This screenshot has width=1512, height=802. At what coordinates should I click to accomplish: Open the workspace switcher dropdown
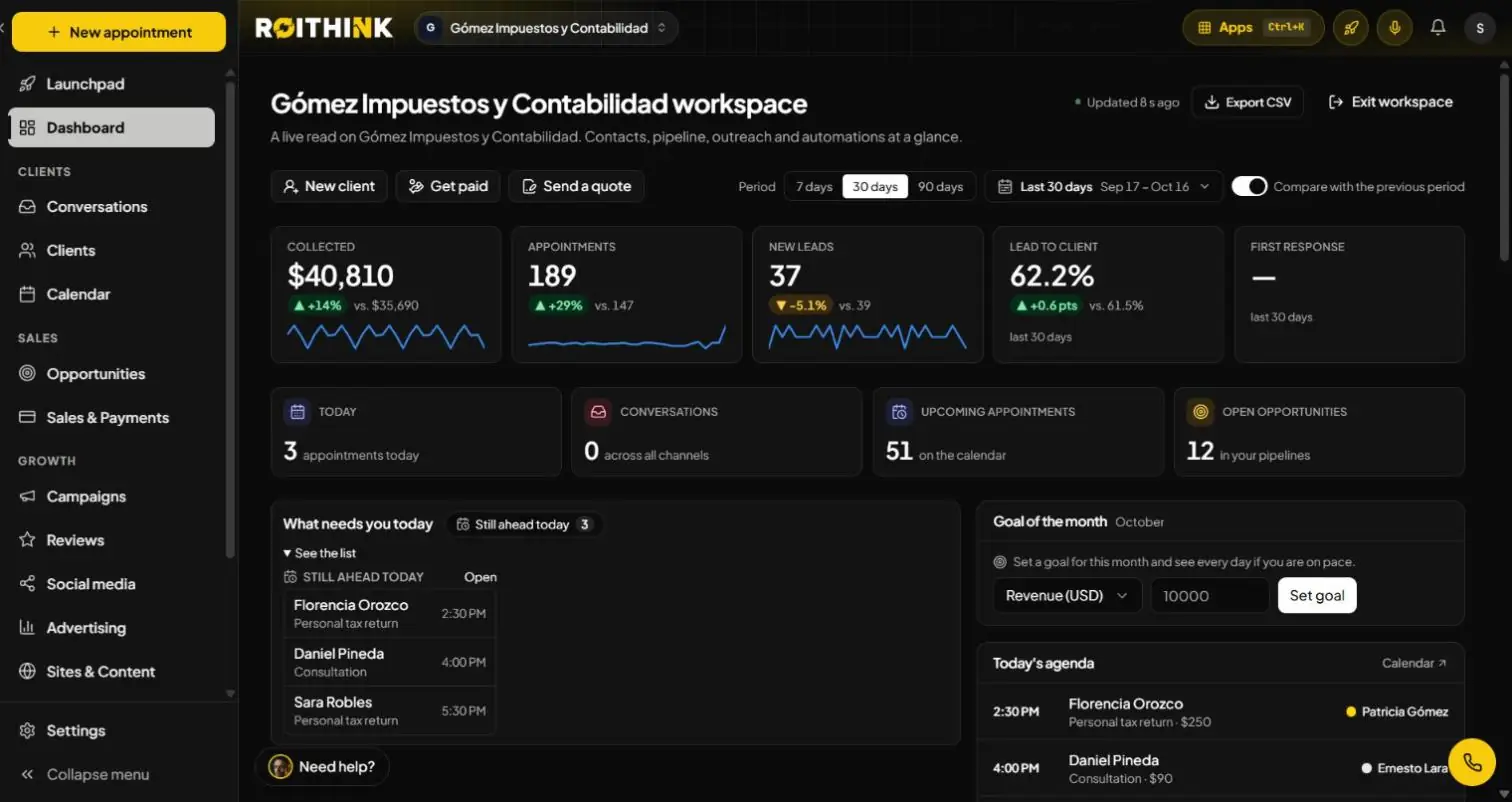[x=546, y=28]
